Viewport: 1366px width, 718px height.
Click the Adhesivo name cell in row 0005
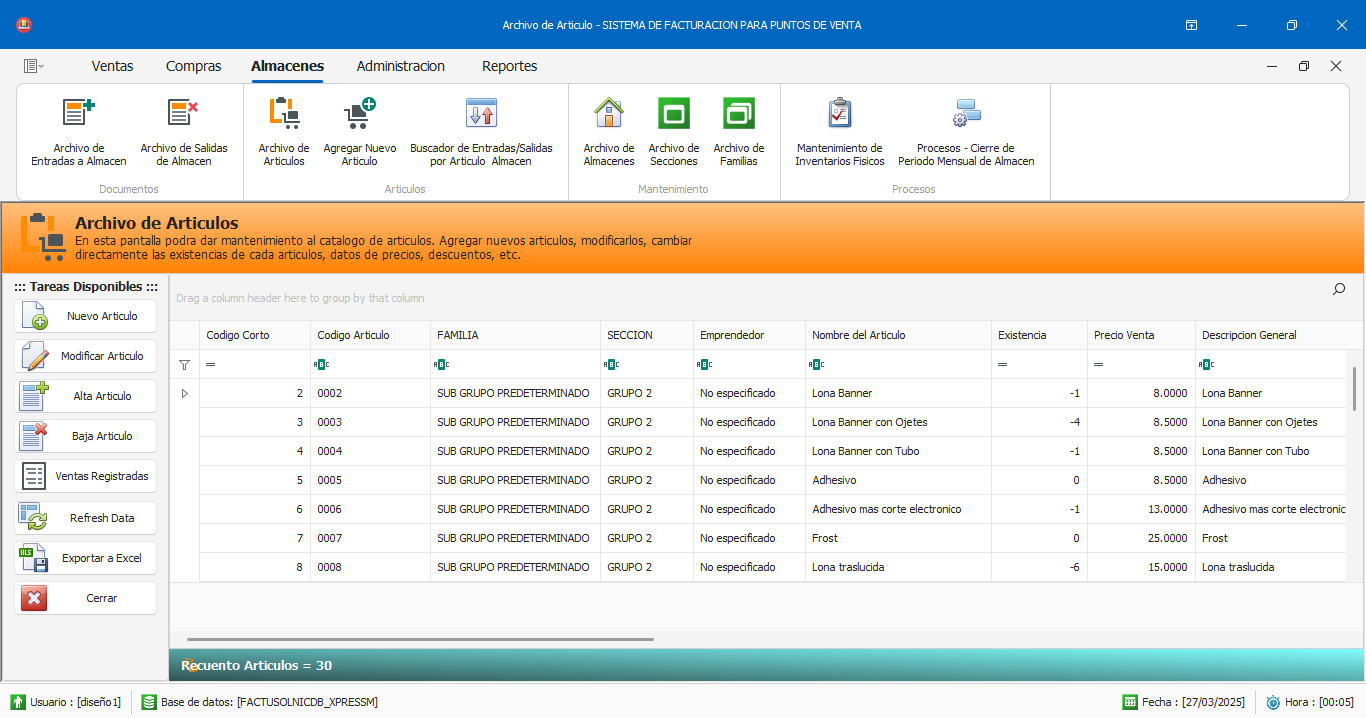pyautogui.click(x=898, y=480)
